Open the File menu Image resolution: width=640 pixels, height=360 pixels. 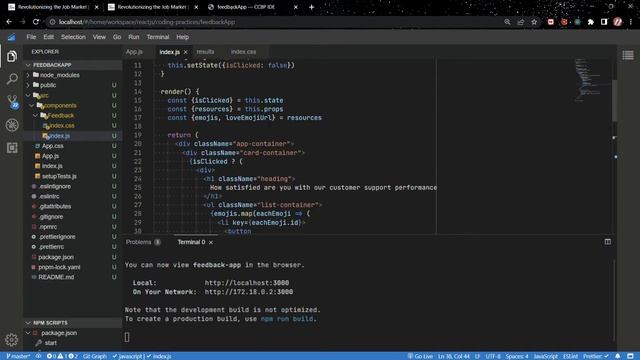pyautogui.click(x=31, y=37)
